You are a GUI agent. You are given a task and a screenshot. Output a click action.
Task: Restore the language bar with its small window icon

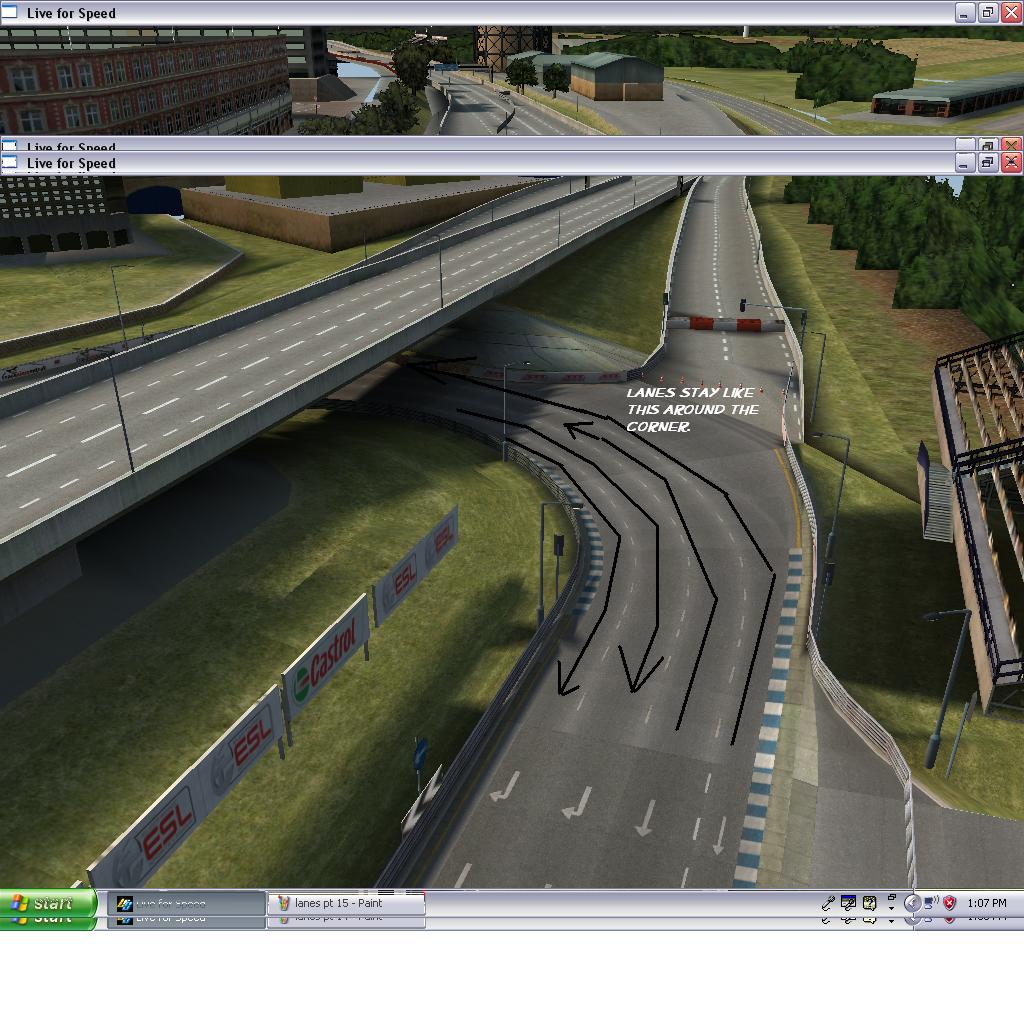click(x=891, y=898)
